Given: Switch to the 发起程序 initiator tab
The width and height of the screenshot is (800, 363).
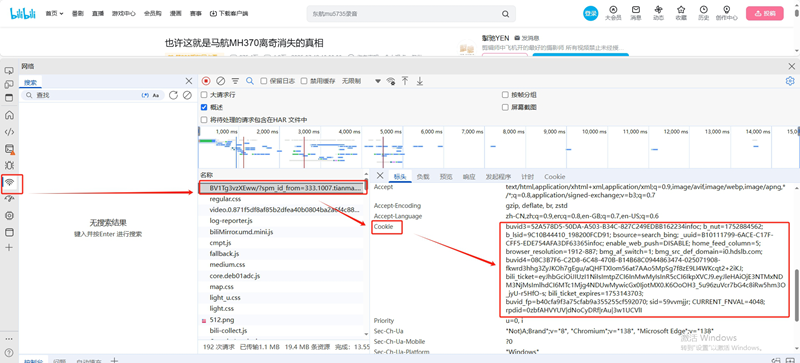Looking at the screenshot, I should [x=498, y=177].
